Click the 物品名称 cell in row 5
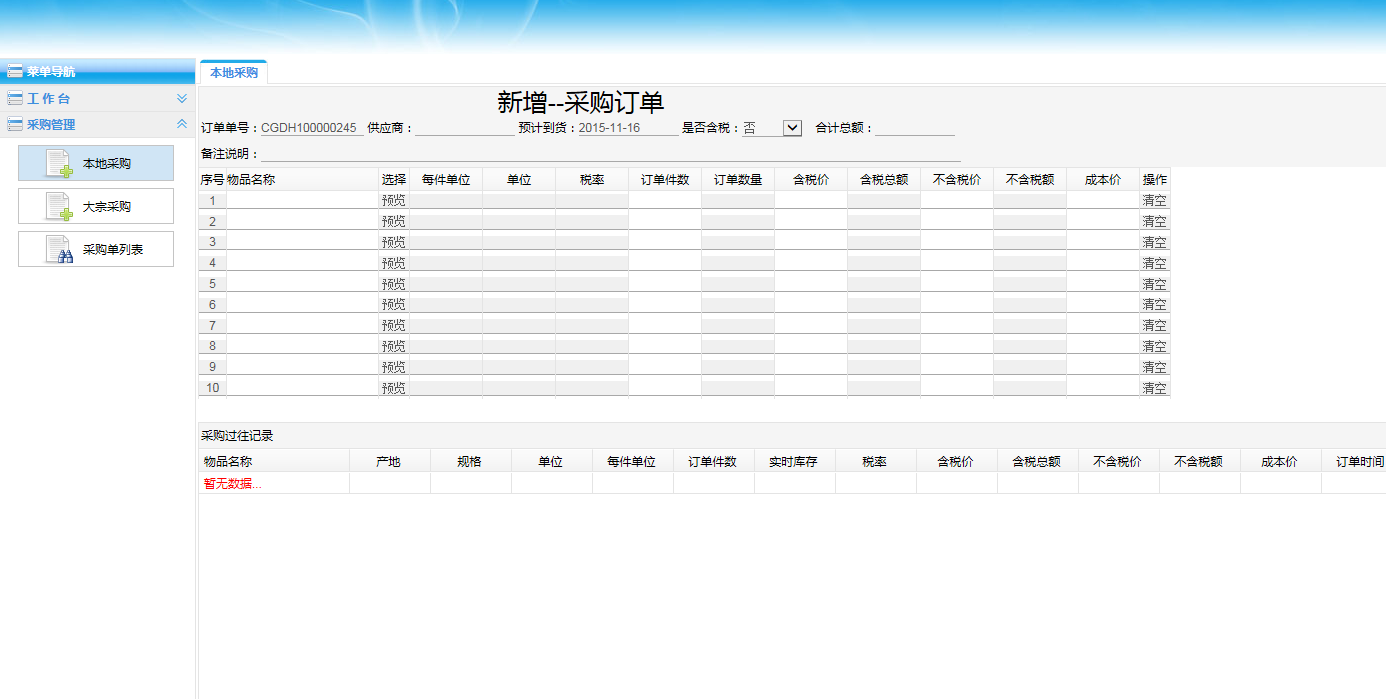Image resolution: width=1386 pixels, height=699 pixels. click(302, 283)
